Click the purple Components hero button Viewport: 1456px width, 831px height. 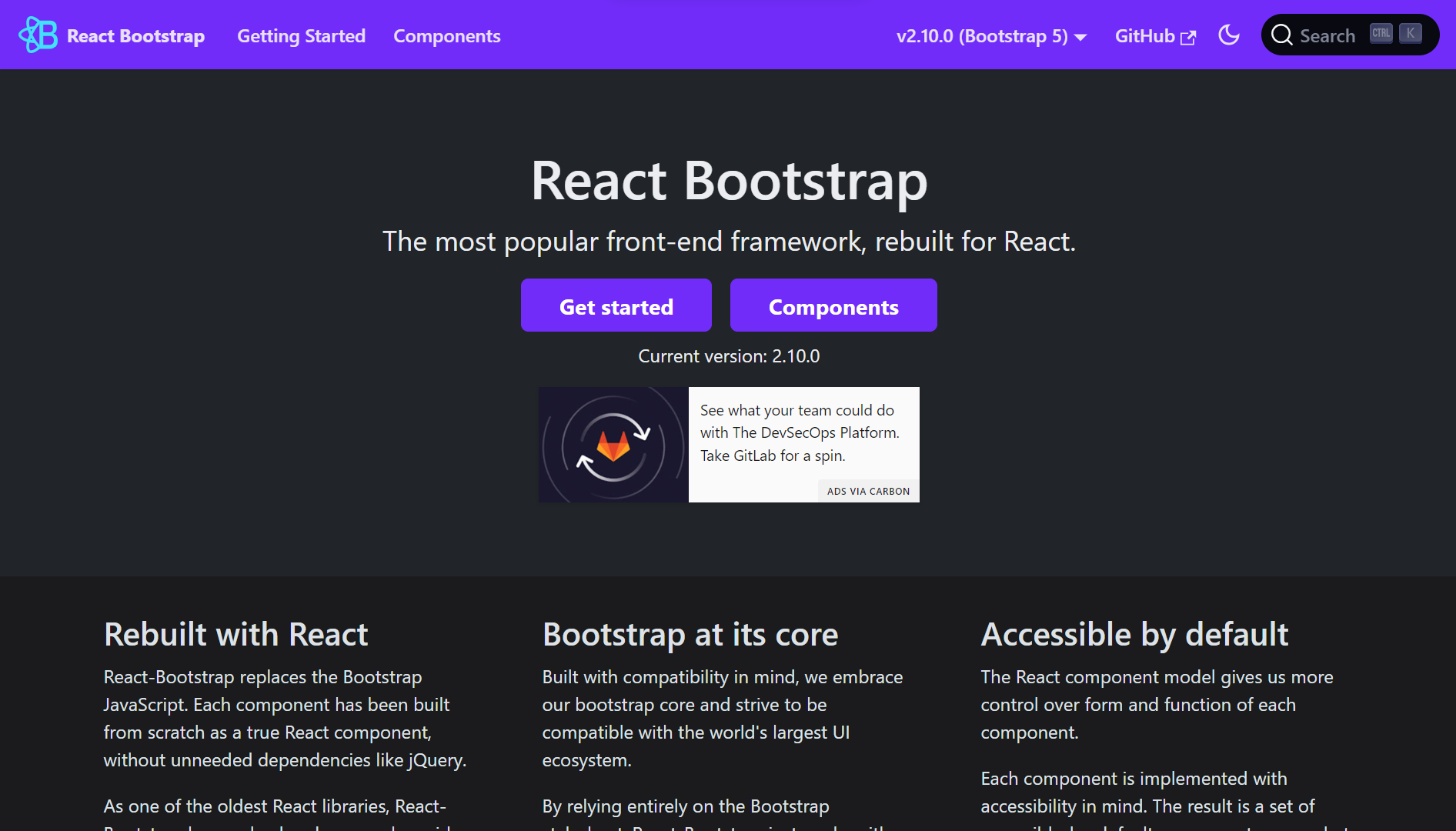pos(833,305)
